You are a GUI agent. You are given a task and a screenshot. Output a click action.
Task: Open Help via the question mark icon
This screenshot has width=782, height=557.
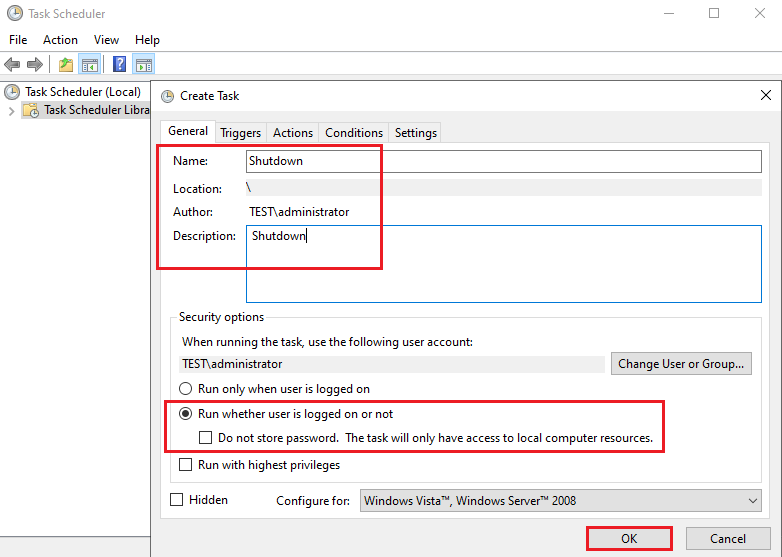tap(119, 65)
